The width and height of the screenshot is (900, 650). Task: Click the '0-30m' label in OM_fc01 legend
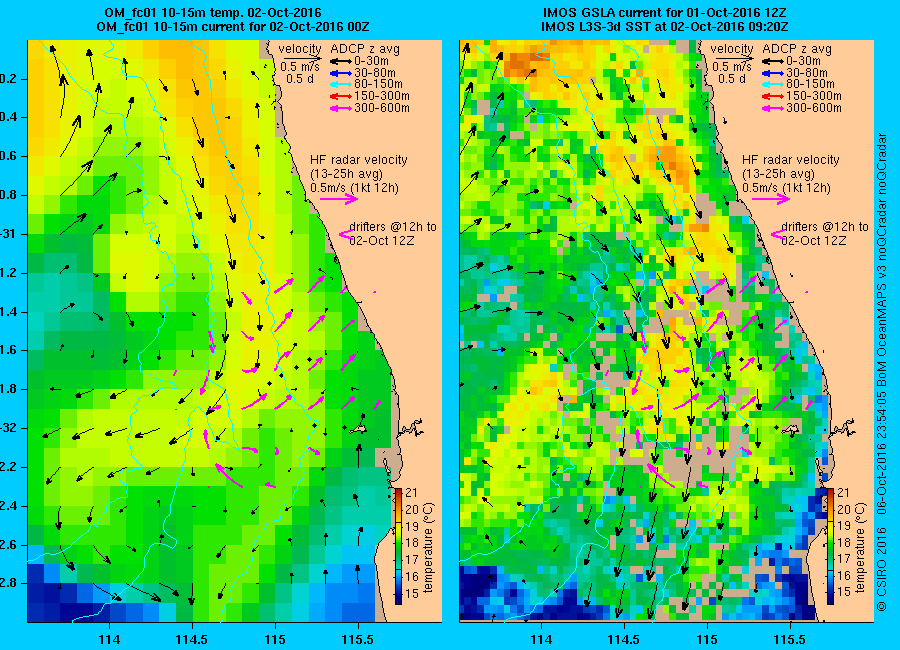371,61
